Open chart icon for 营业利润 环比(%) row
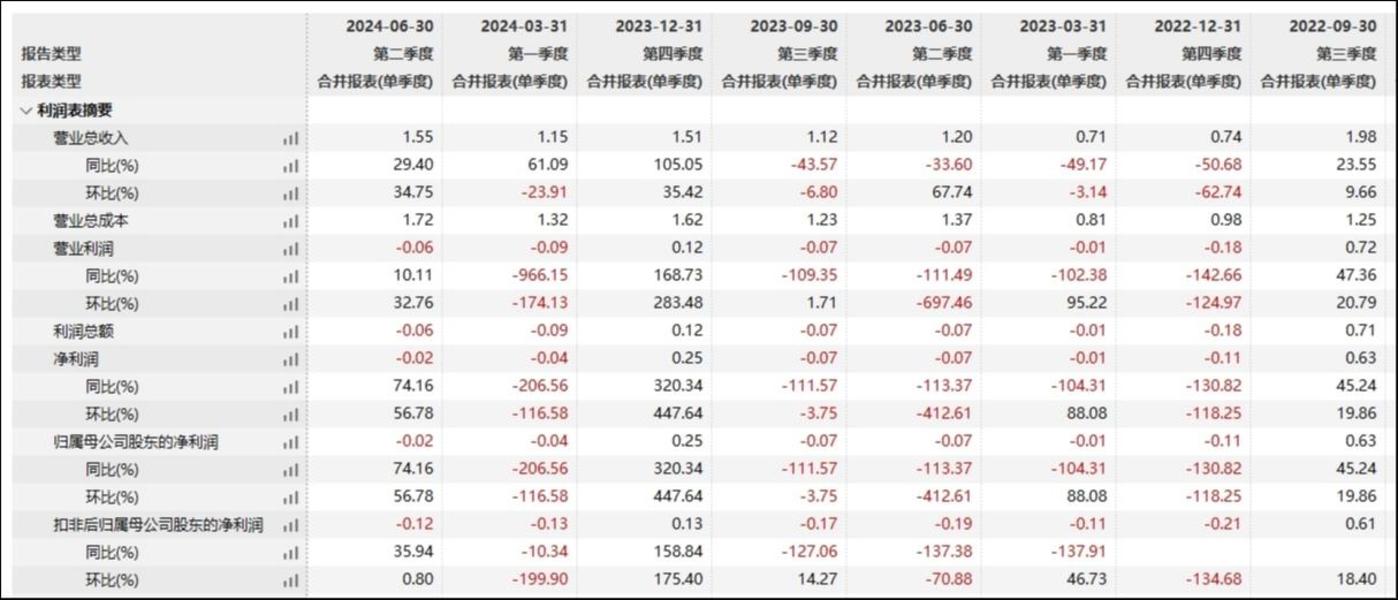The height and width of the screenshot is (600, 1398). 290,304
